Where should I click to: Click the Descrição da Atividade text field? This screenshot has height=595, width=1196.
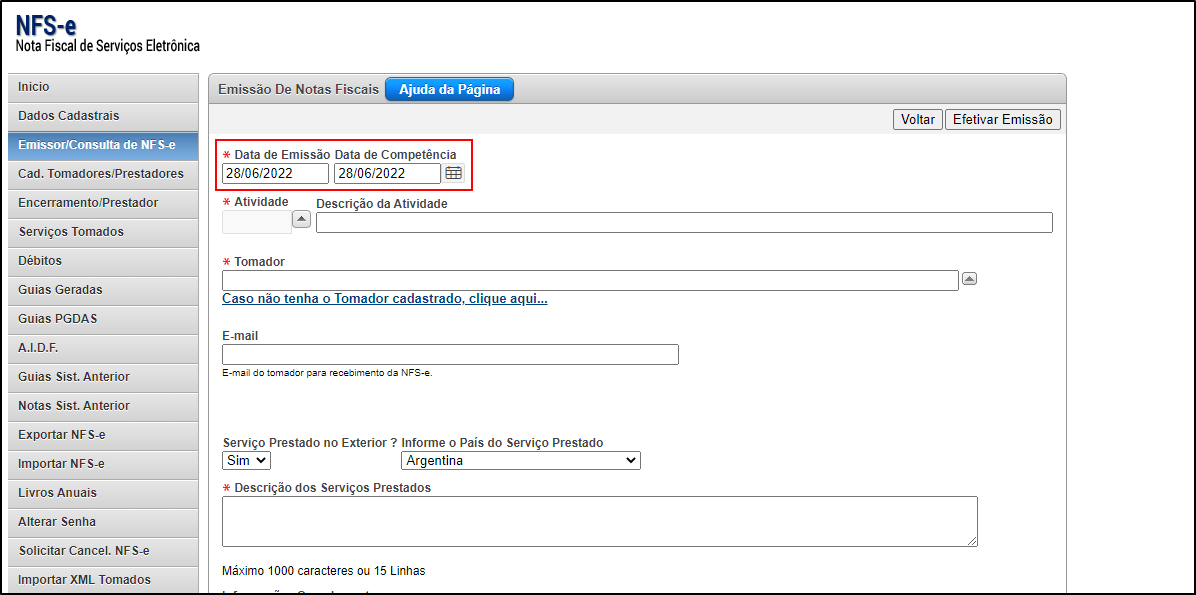pyautogui.click(x=684, y=222)
